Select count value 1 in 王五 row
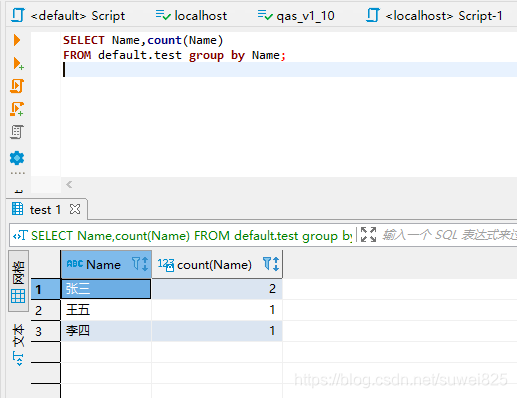 (x=217, y=310)
